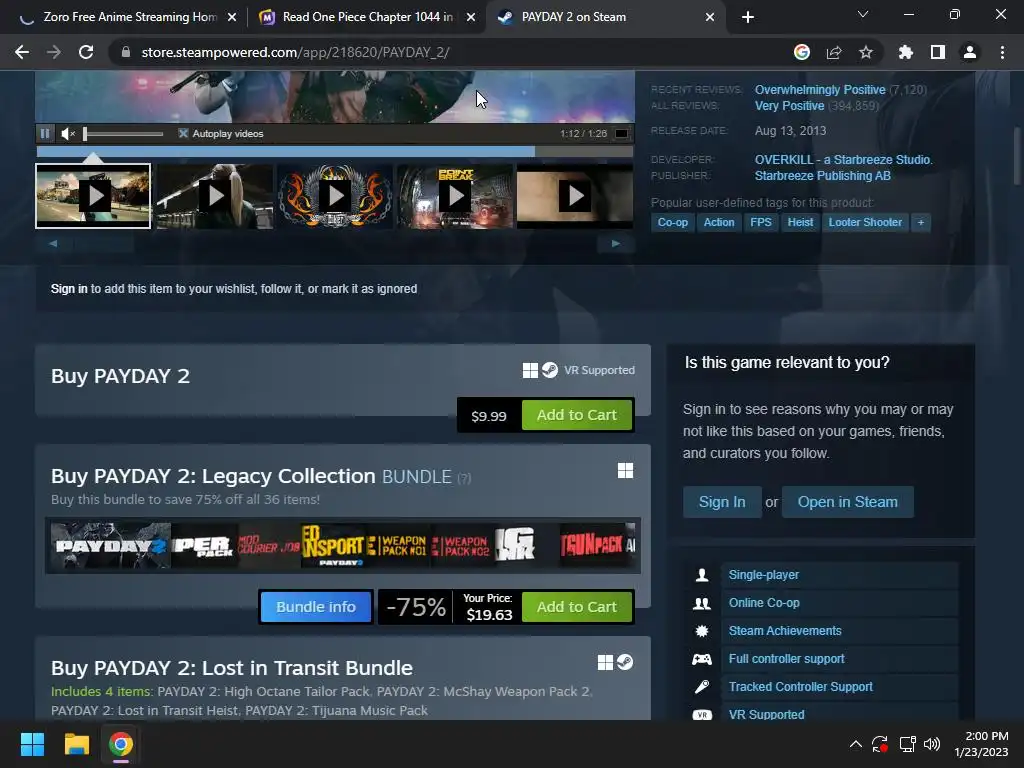Enter fullscreen for the trailer video

tap(622, 133)
